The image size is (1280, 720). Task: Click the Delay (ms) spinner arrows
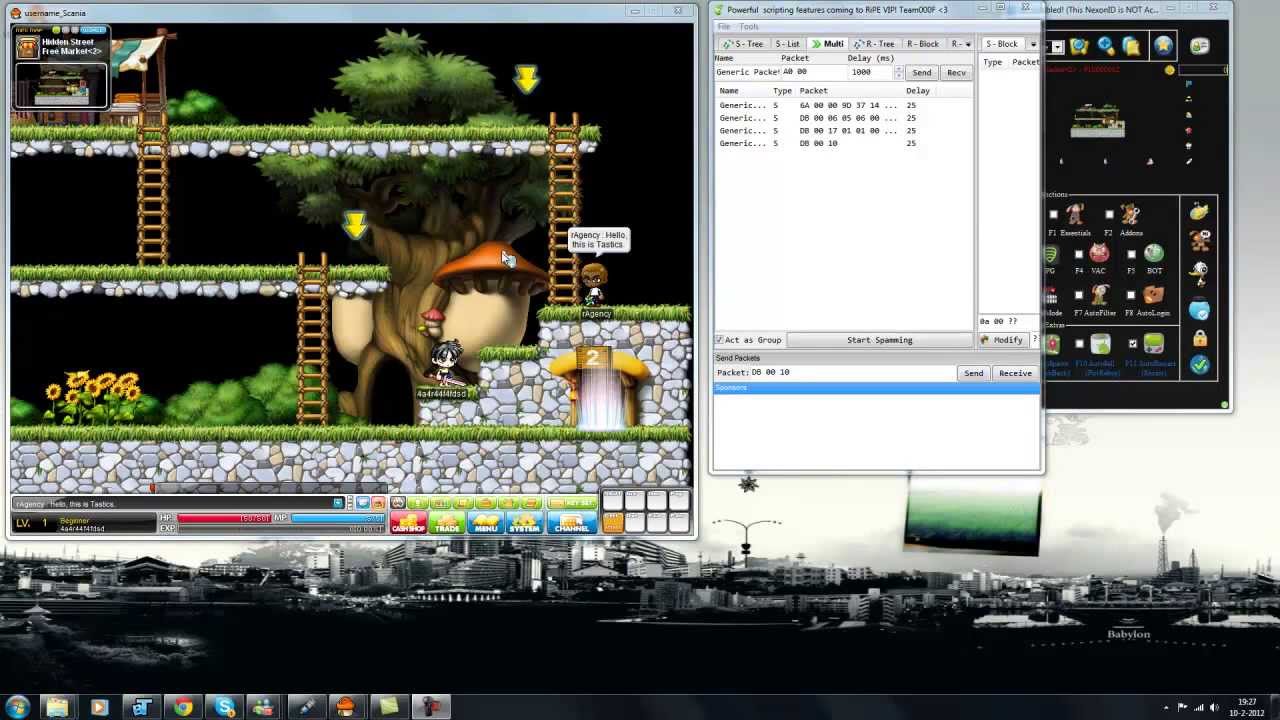pyautogui.click(x=898, y=72)
